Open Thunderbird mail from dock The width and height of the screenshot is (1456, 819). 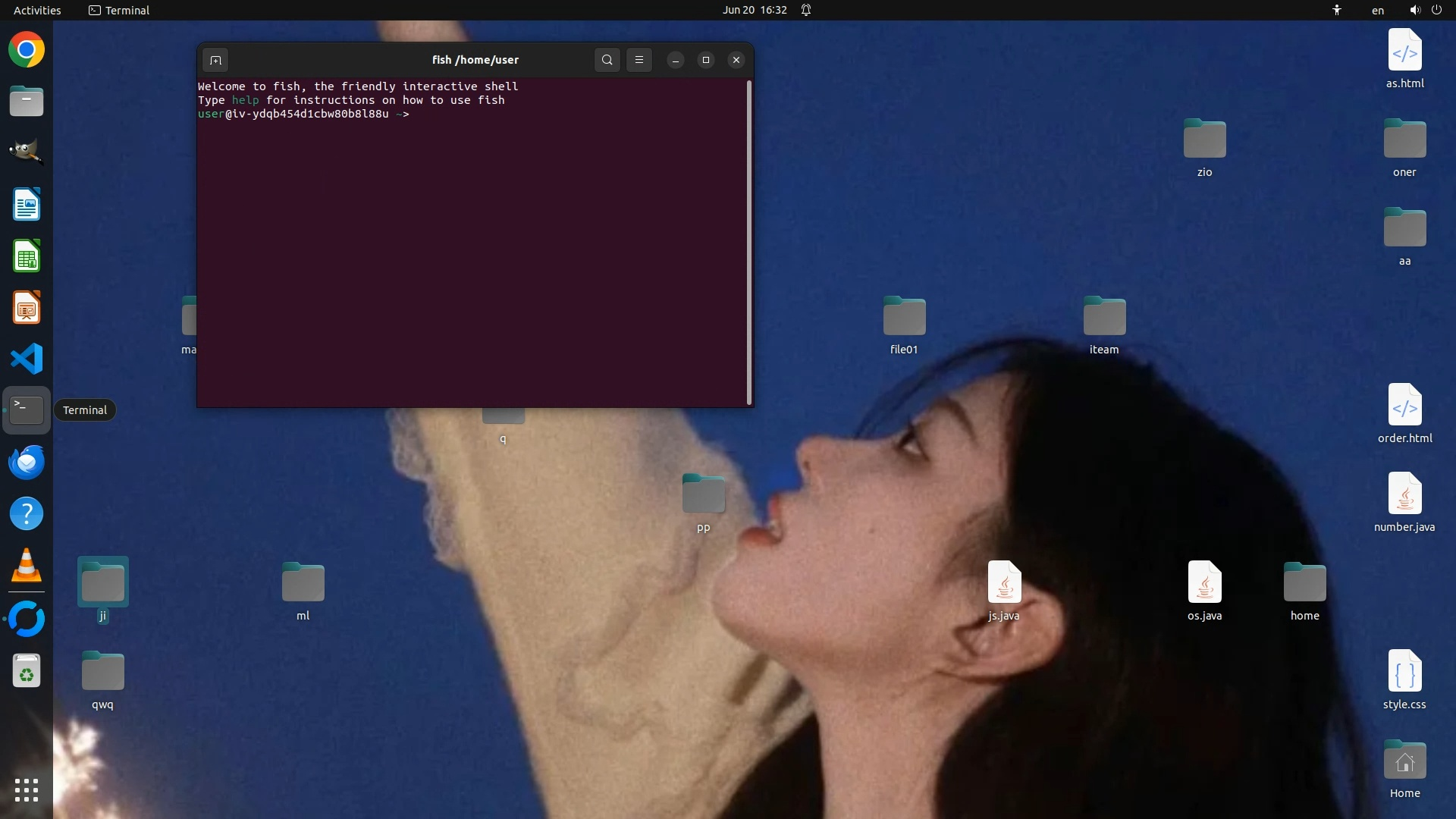click(x=27, y=462)
